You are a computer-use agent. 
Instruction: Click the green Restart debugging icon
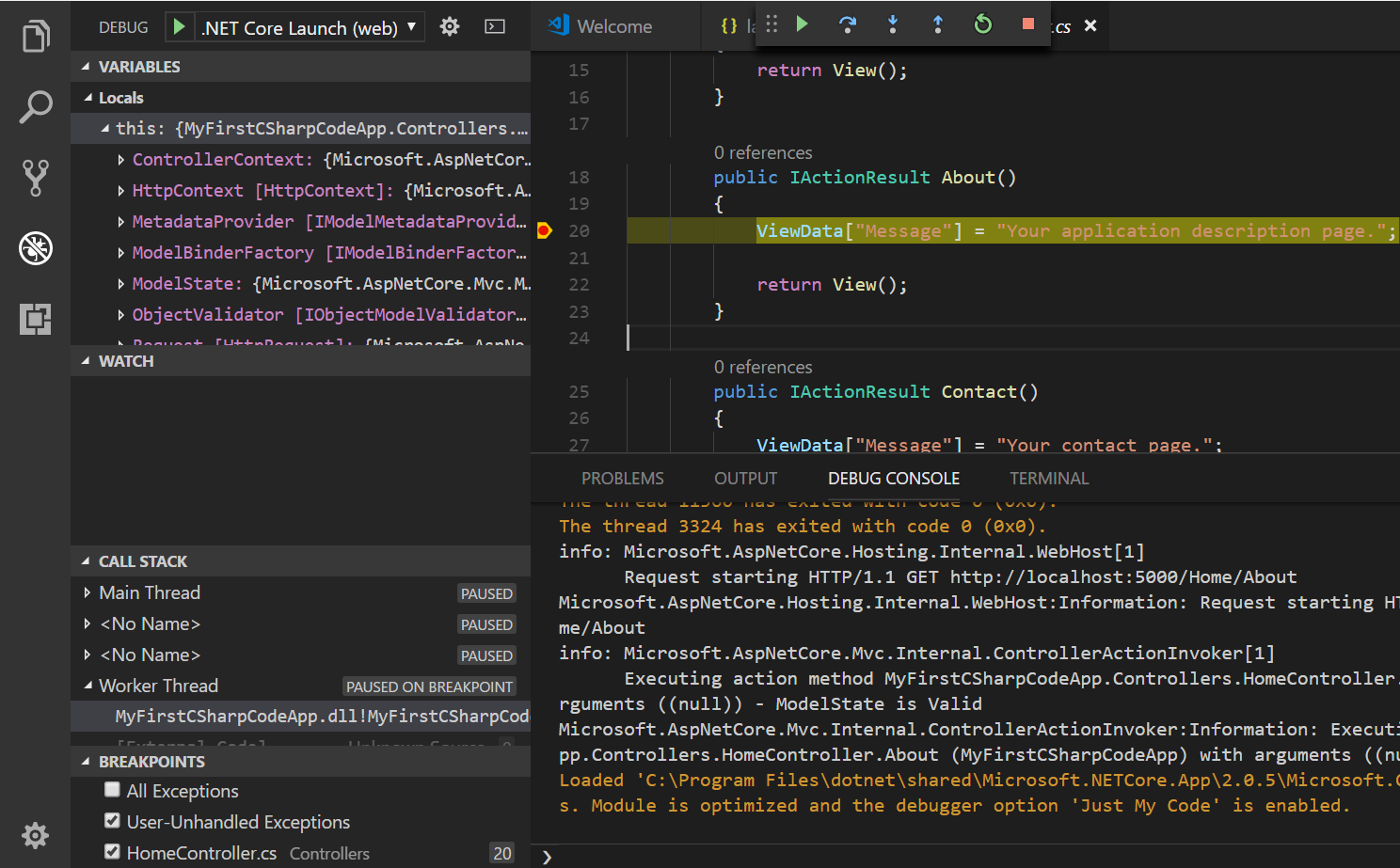click(983, 24)
